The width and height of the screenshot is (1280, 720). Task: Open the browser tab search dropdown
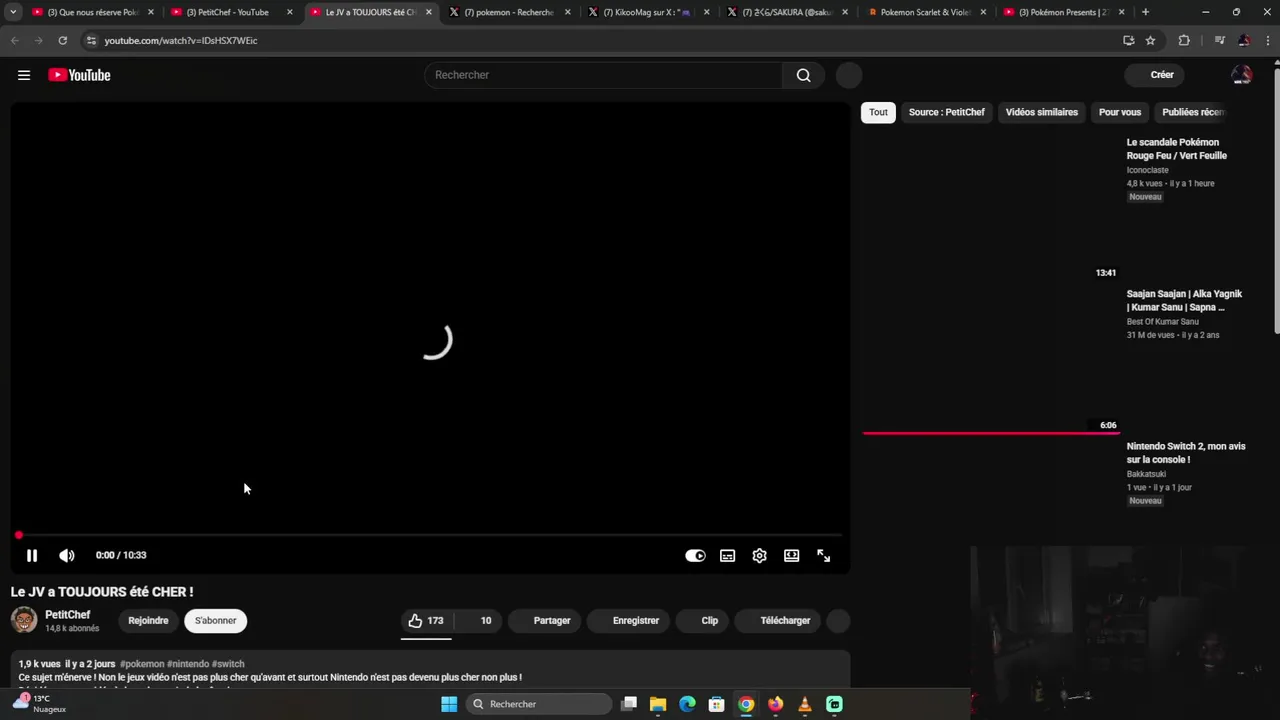click(13, 12)
